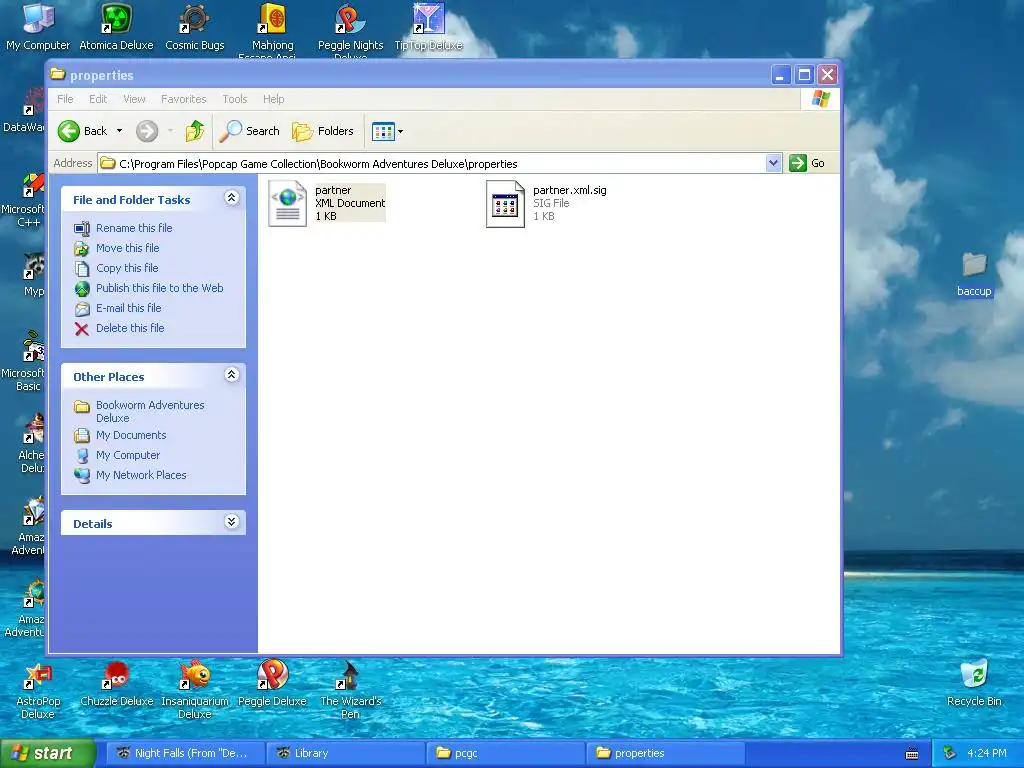This screenshot has width=1024, height=768.
Task: Click the tray icon beside the clock
Action: click(950, 754)
